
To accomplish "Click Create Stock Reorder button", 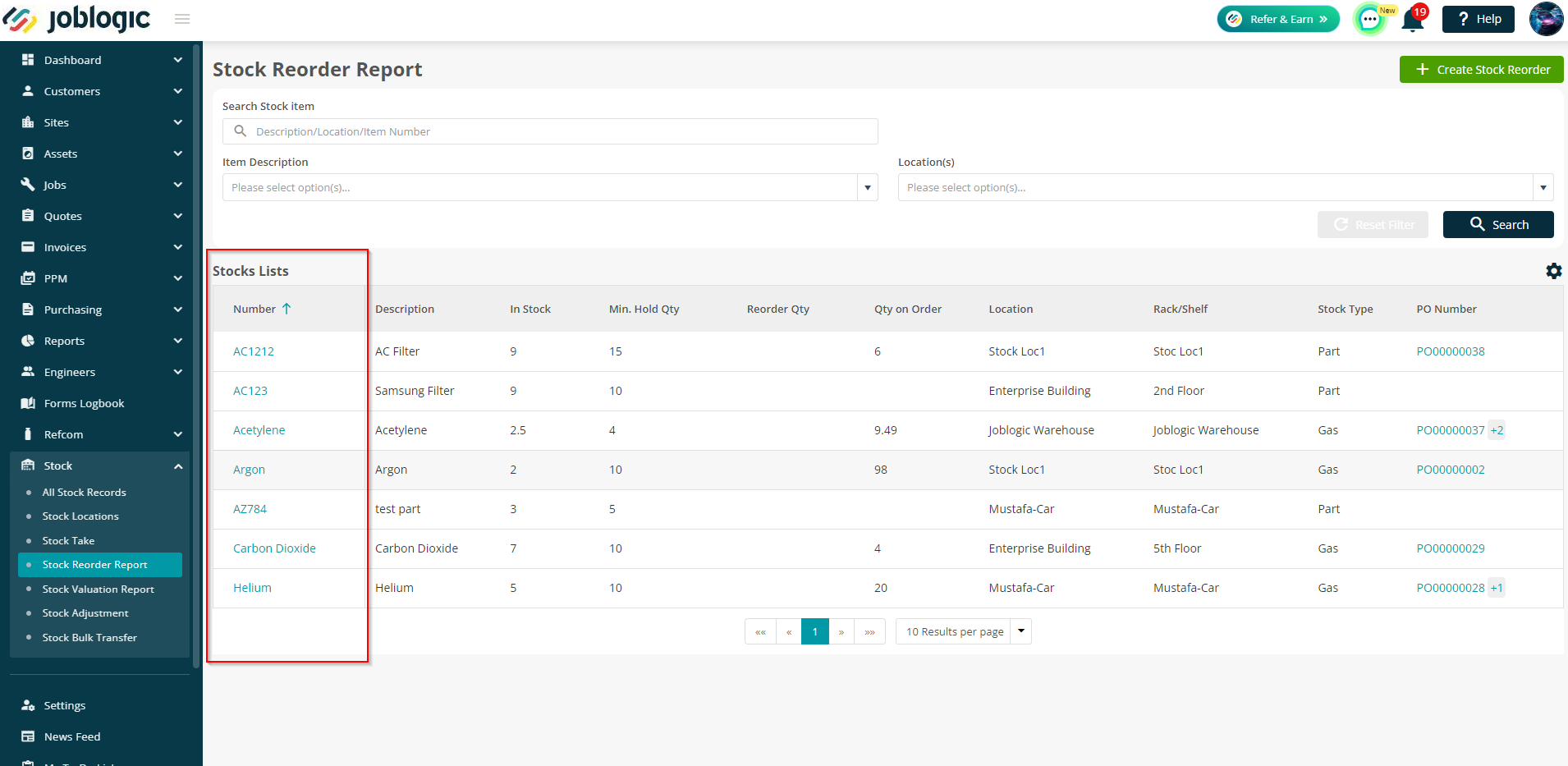I will click(1481, 70).
